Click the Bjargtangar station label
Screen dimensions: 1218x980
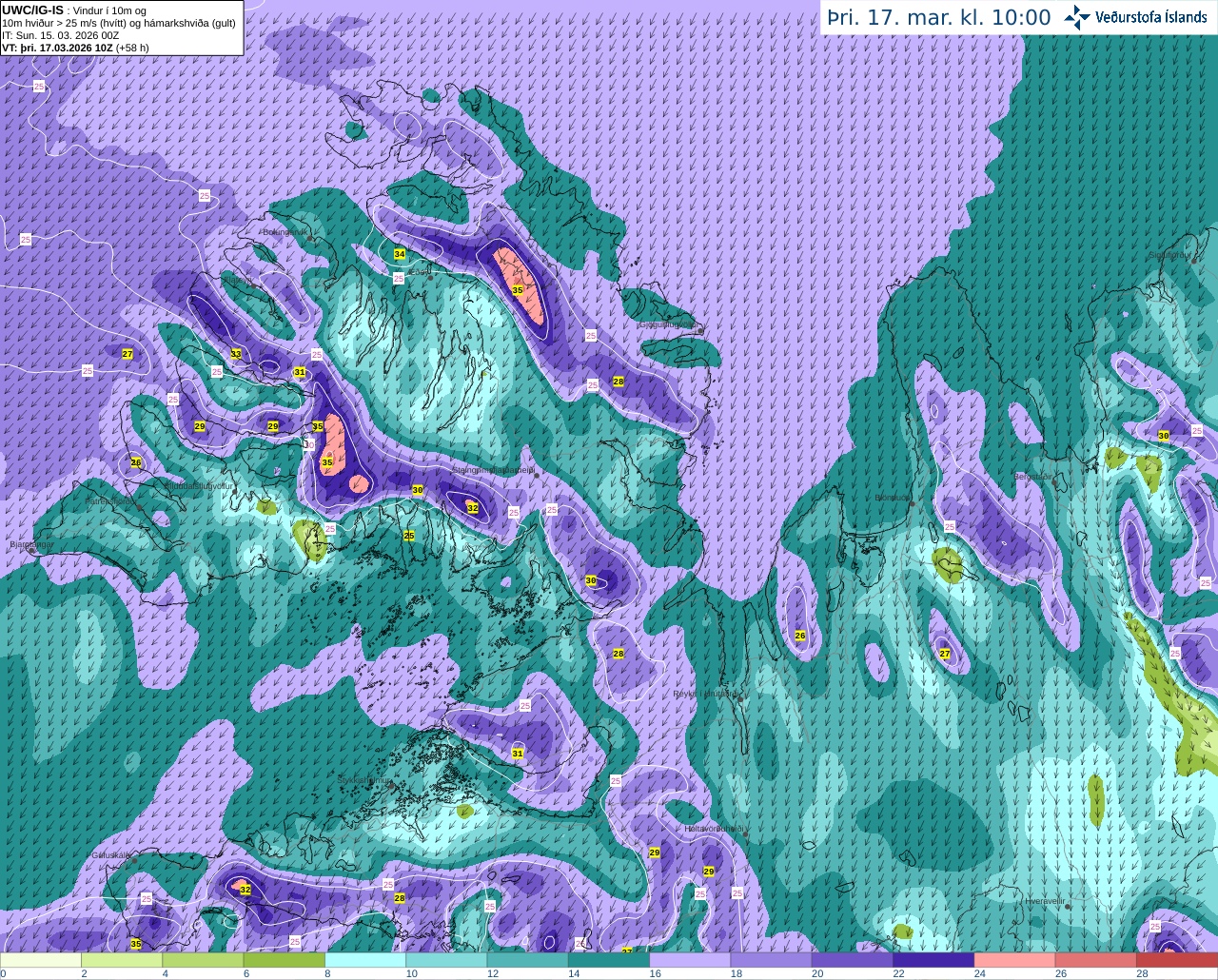click(x=31, y=545)
